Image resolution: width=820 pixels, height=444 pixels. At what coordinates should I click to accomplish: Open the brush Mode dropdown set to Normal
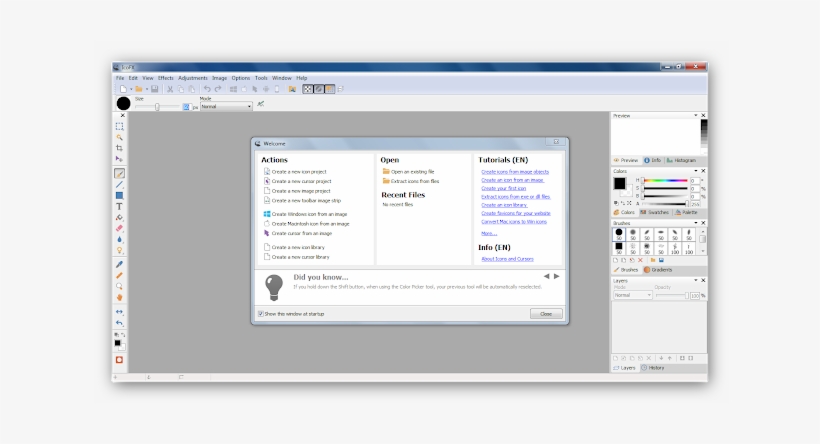point(226,106)
